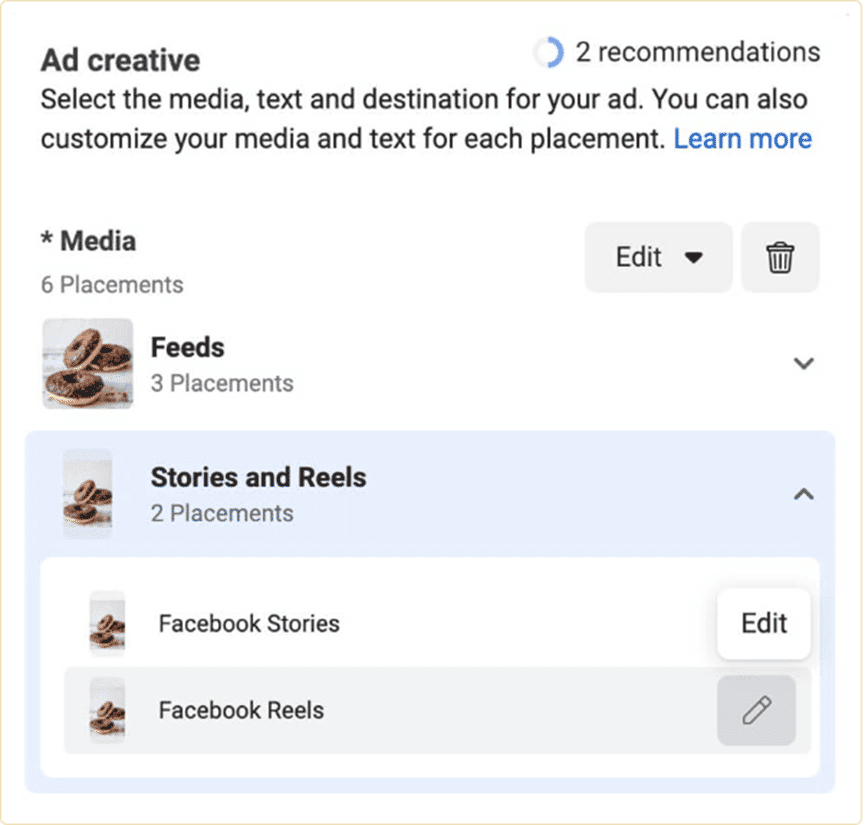Click the Edit tooltip near Facebook Stories
This screenshot has height=825, width=865.
point(764,624)
